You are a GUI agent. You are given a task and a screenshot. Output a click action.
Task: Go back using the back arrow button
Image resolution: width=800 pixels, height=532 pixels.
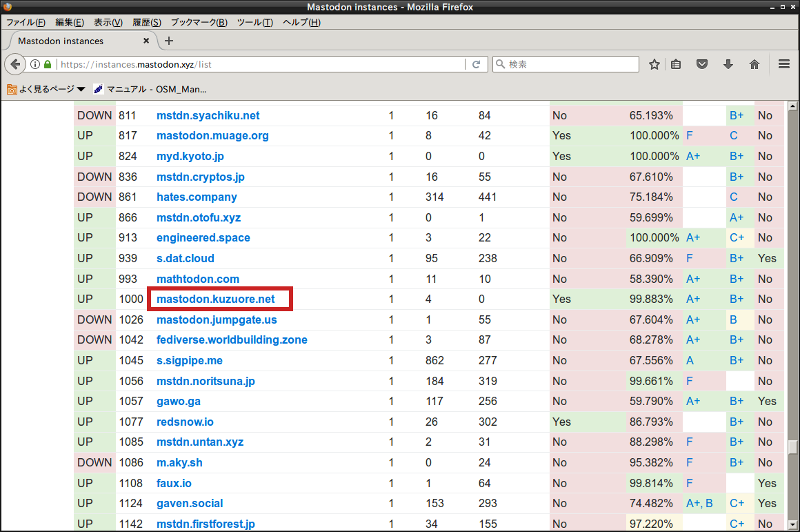click(x=15, y=64)
